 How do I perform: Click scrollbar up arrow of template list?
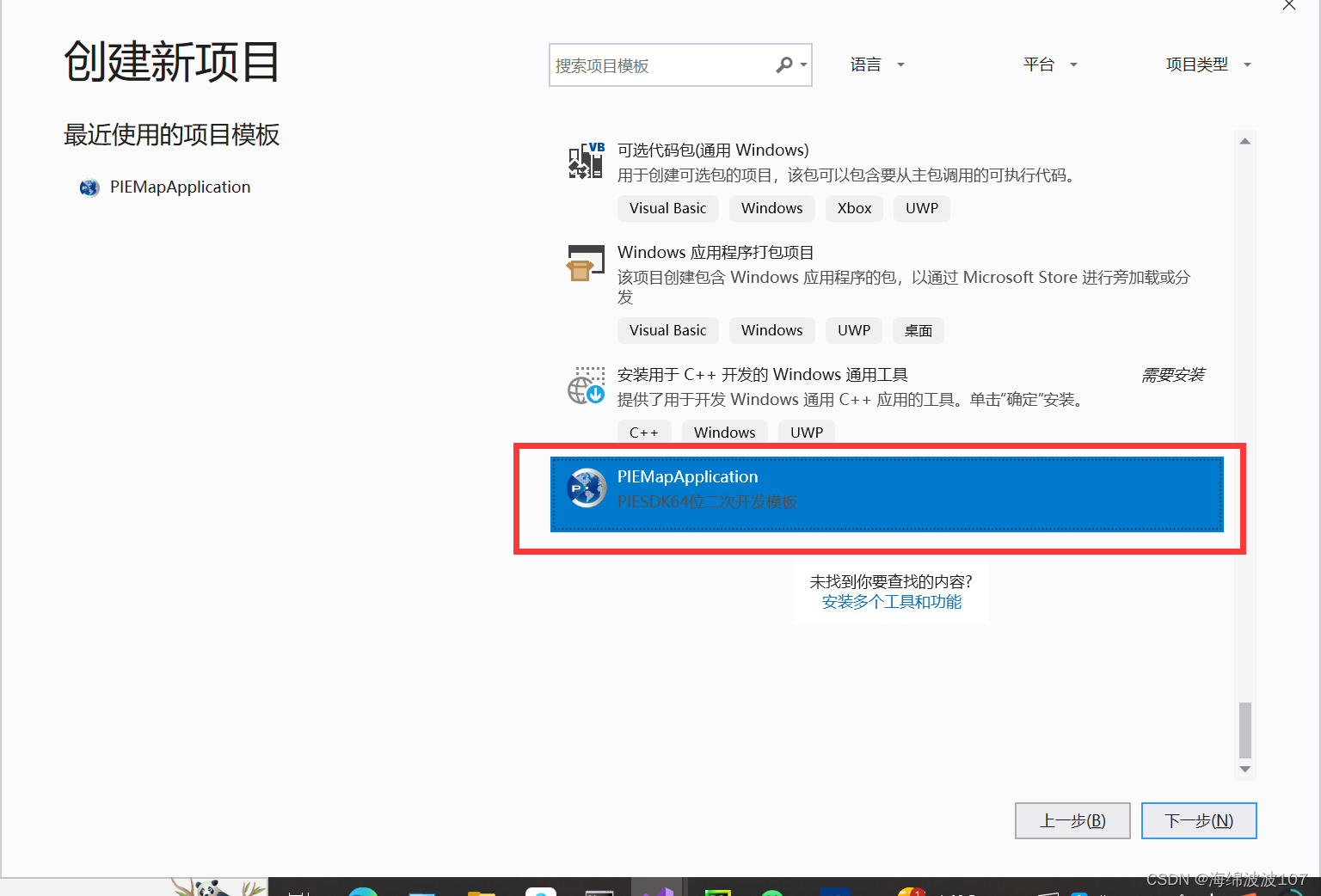click(x=1244, y=141)
